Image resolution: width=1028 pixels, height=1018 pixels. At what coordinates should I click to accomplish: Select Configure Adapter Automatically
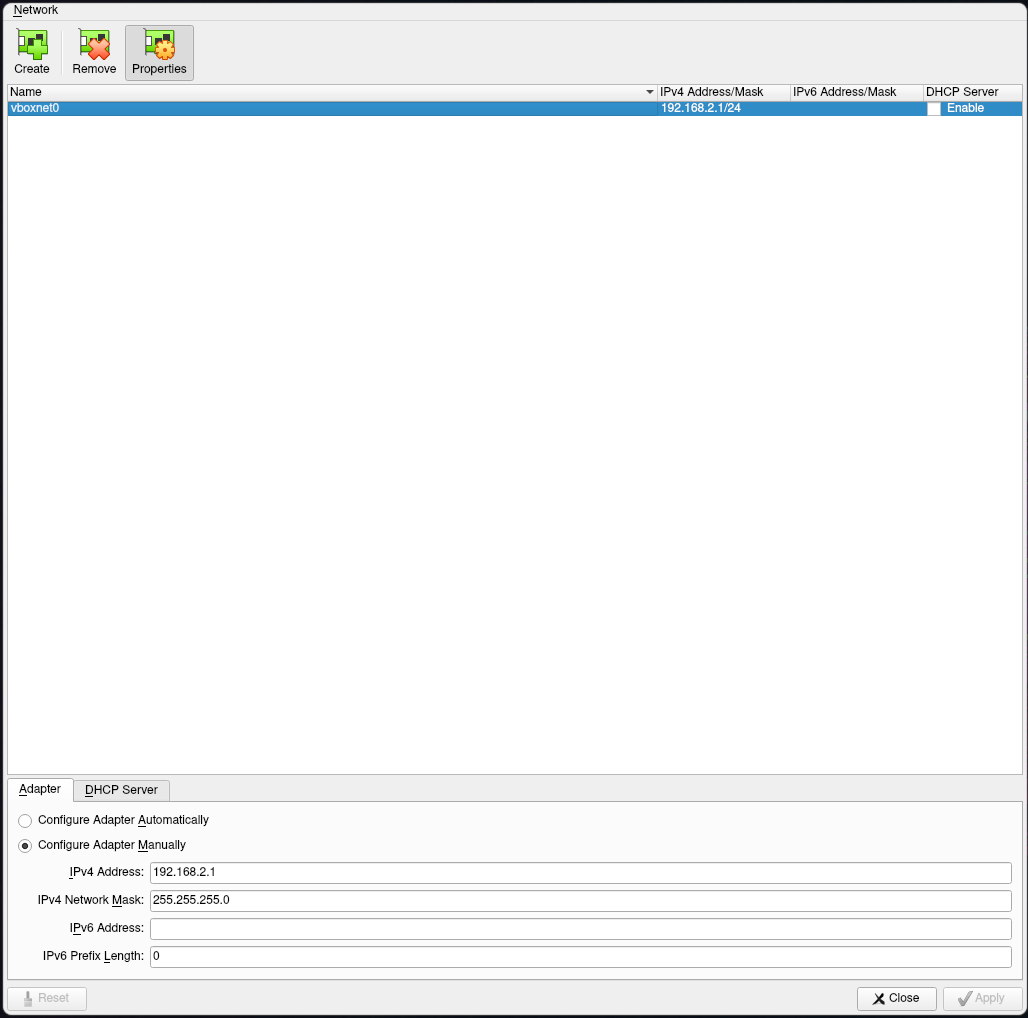coord(24,820)
